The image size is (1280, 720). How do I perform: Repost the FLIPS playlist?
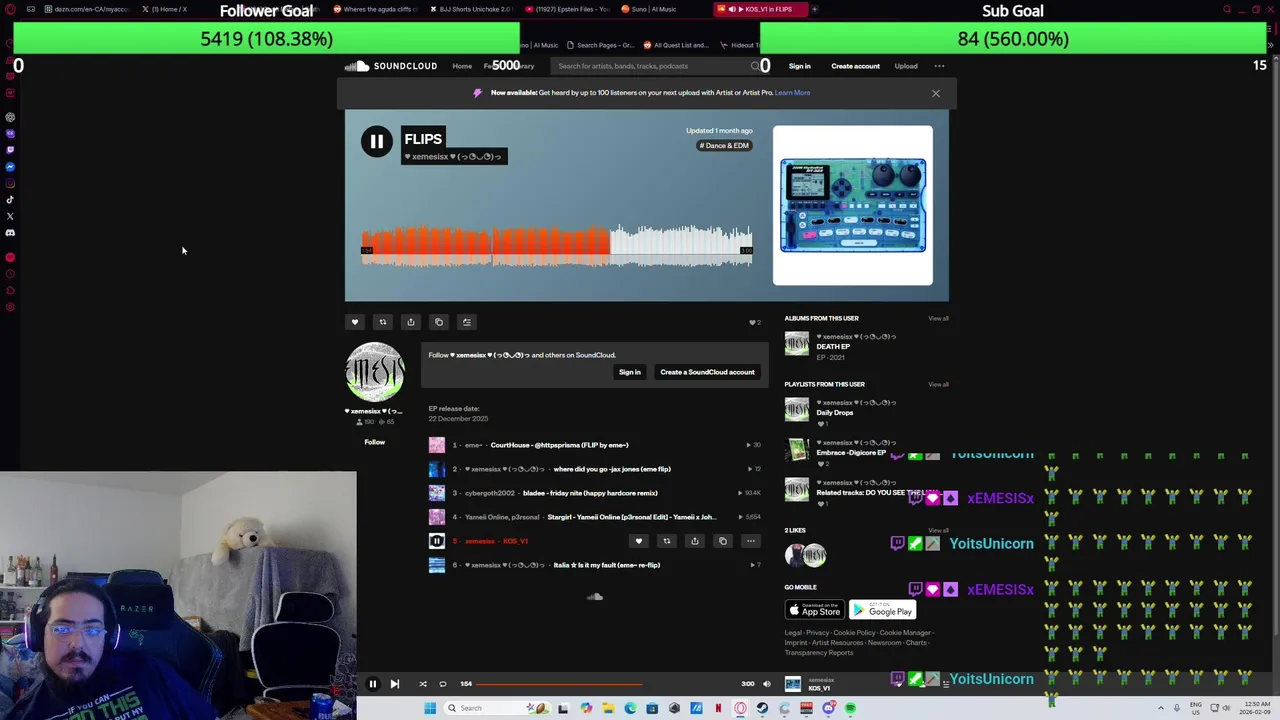tap(382, 322)
